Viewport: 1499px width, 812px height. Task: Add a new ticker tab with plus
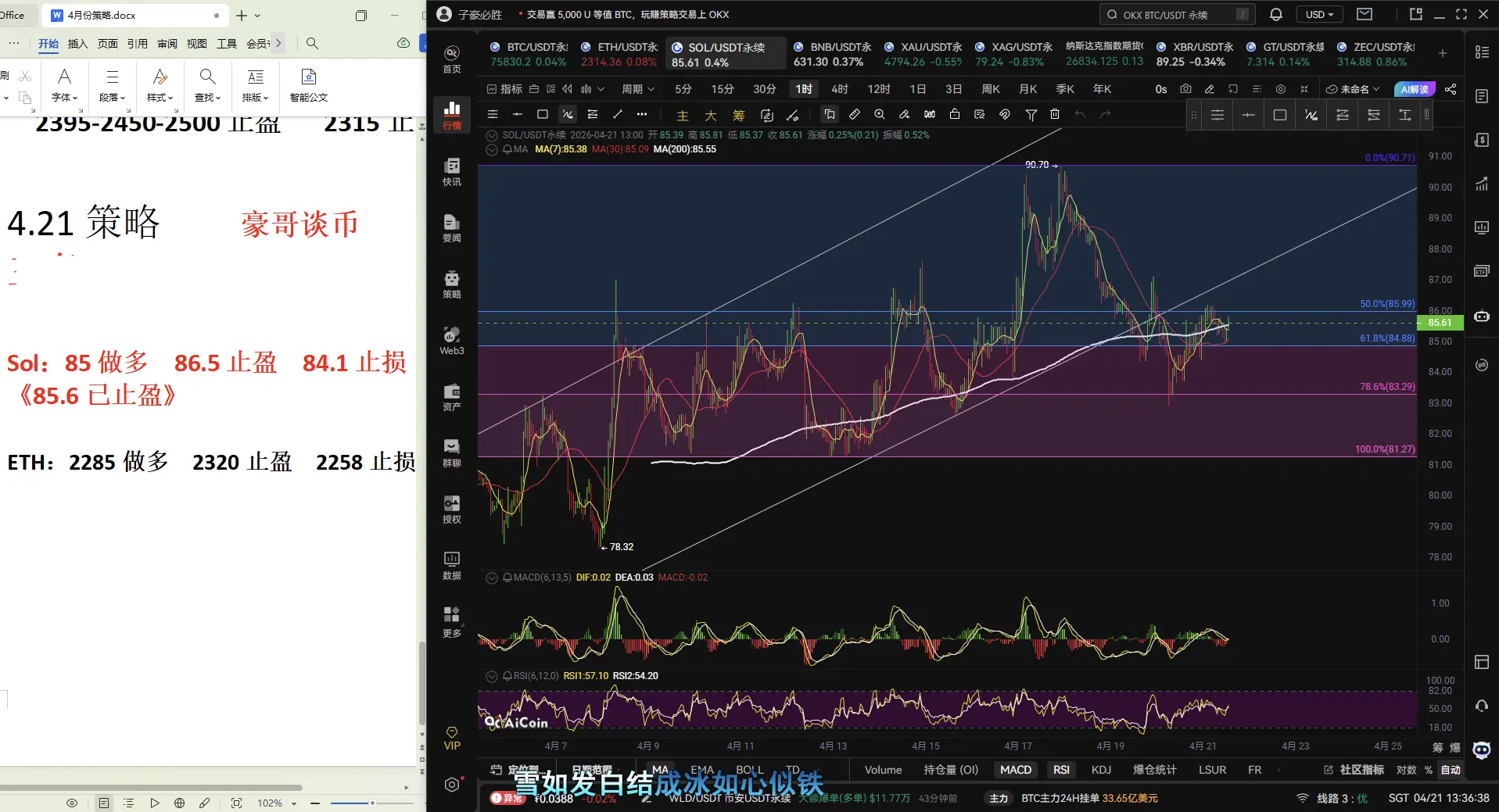tap(1443, 53)
